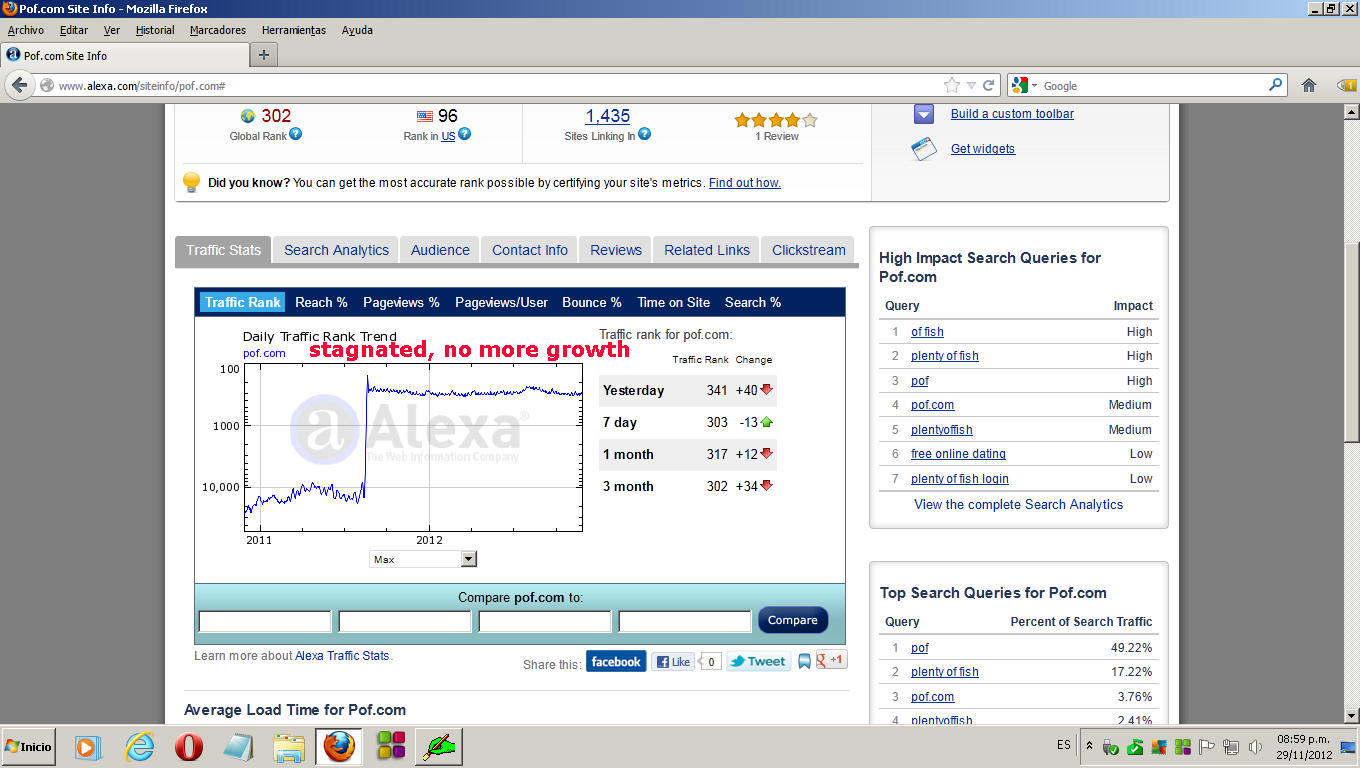Viewport: 1360px width, 768px height.
Task: Click the Alexa Traffic Stats link
Action: click(342, 656)
